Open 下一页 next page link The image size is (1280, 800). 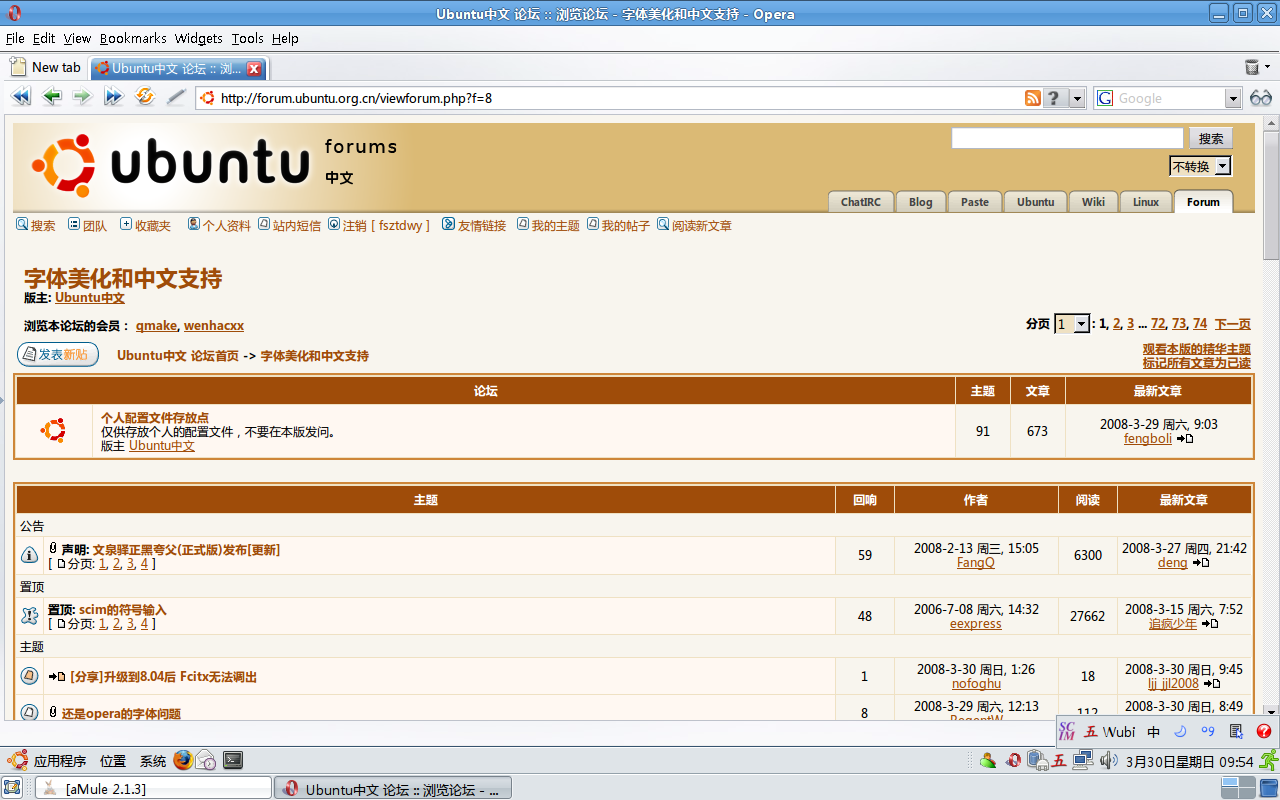click(x=1232, y=324)
